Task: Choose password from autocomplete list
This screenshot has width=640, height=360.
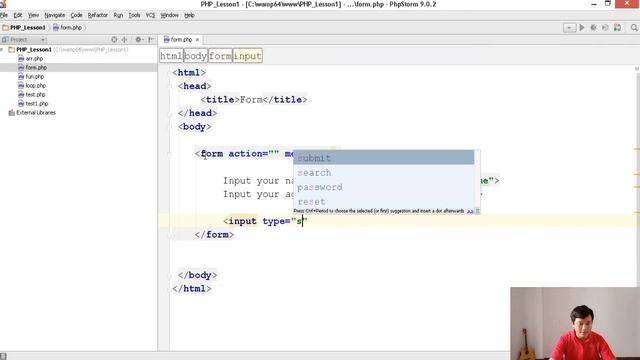Action: 384,187
